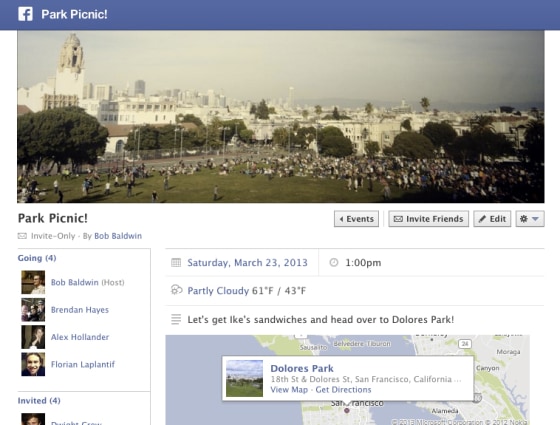Click the Going (4) heading
This screenshot has width=560, height=425.
click(x=37, y=258)
